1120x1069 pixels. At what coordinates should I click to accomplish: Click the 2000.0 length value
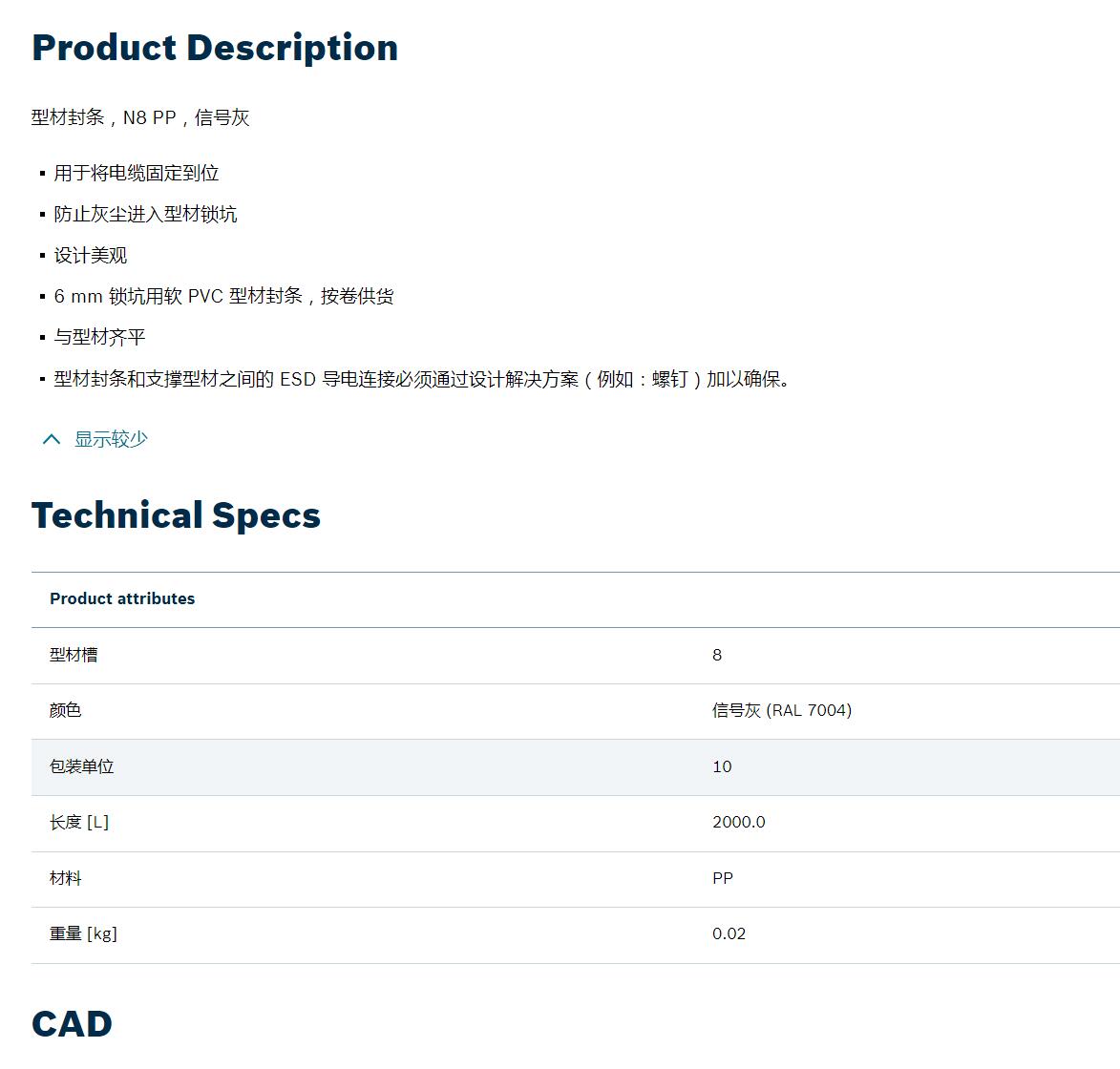(739, 822)
